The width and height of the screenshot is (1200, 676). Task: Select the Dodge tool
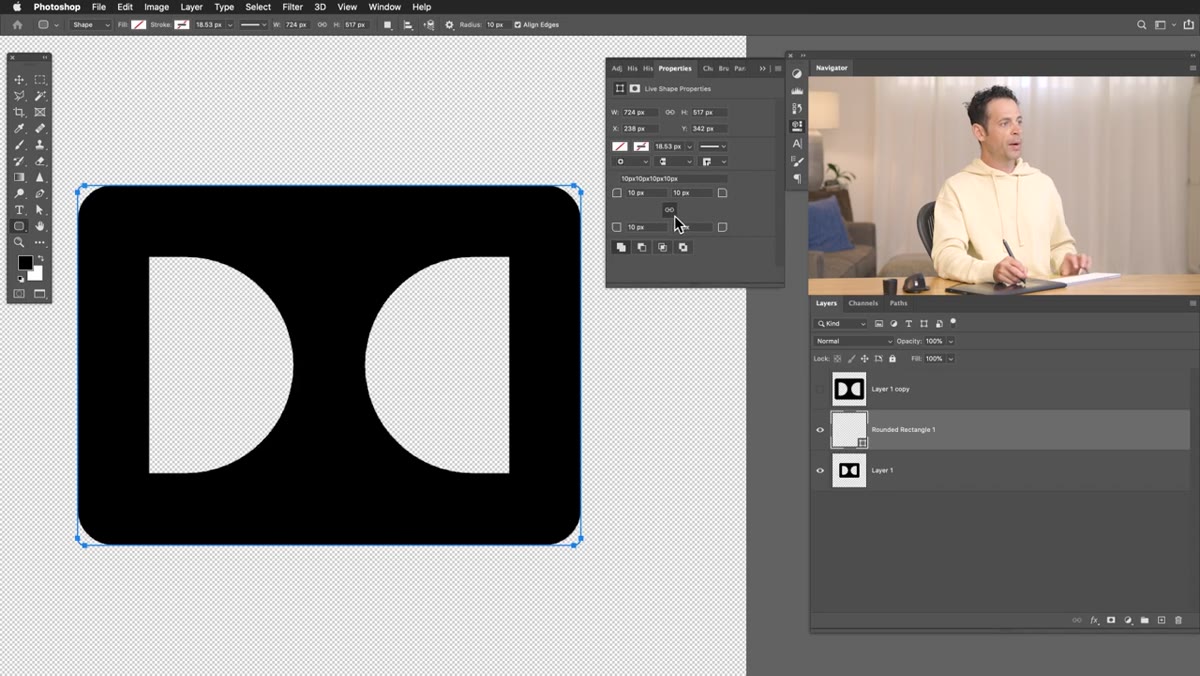coord(19,193)
